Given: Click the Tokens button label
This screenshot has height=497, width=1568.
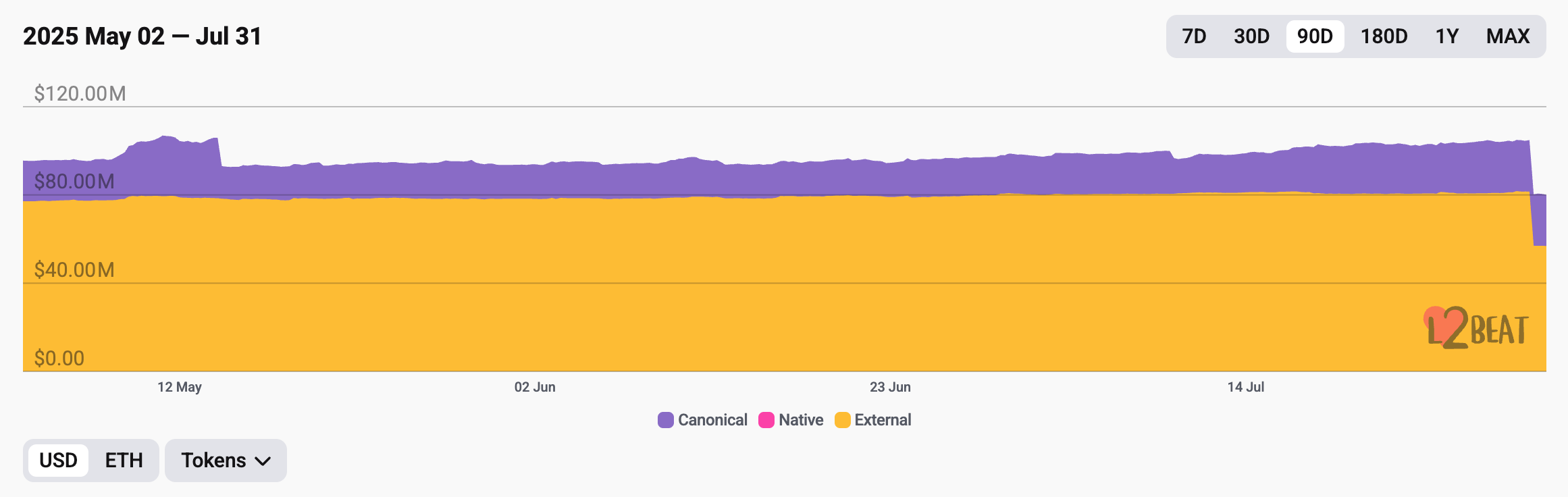Looking at the screenshot, I should click(213, 461).
